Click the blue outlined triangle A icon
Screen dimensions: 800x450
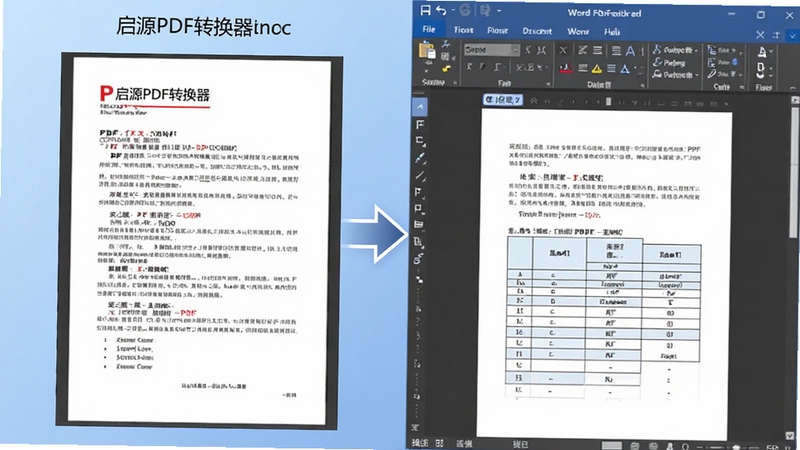pyautogui.click(x=625, y=69)
